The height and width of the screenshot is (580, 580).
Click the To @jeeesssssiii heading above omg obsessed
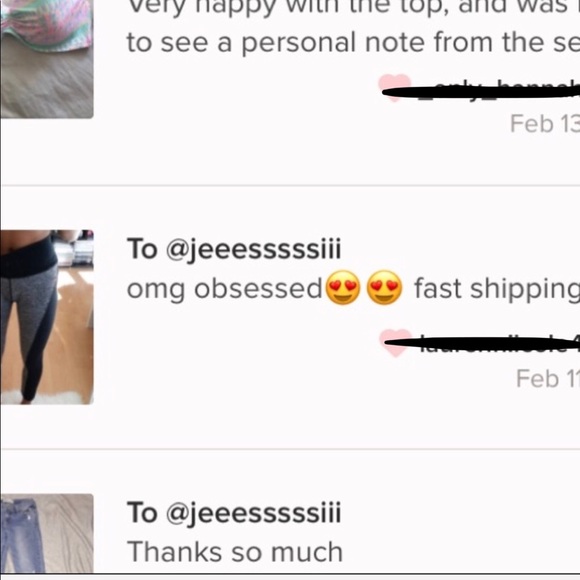click(x=234, y=250)
